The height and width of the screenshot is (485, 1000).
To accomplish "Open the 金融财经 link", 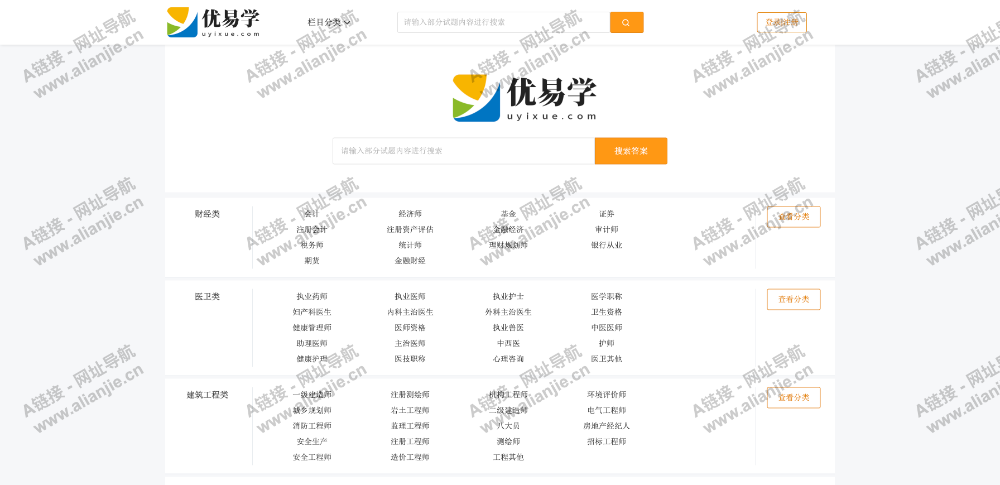I will tap(410, 260).
